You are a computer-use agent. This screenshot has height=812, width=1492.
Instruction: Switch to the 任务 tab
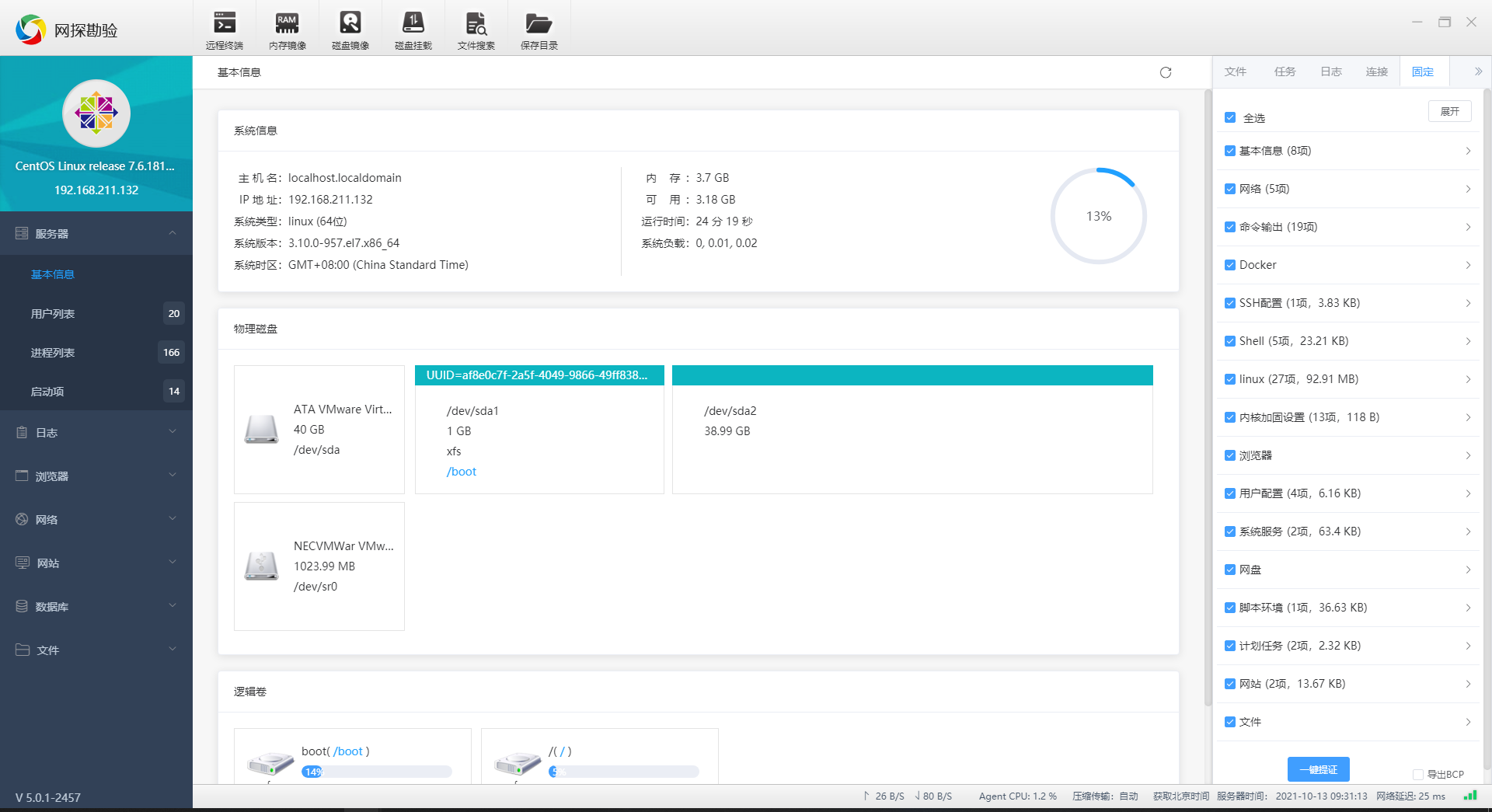1285,71
